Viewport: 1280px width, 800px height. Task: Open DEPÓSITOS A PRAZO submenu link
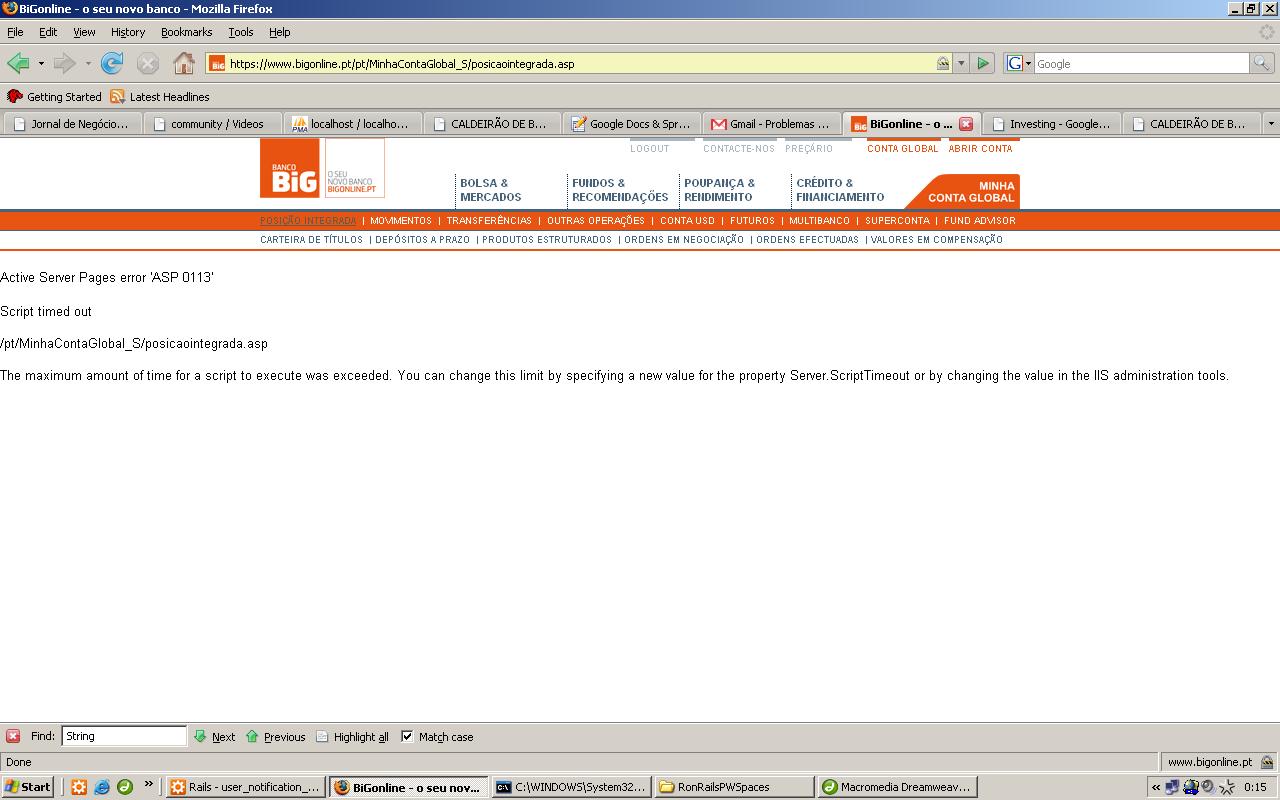[x=422, y=240]
